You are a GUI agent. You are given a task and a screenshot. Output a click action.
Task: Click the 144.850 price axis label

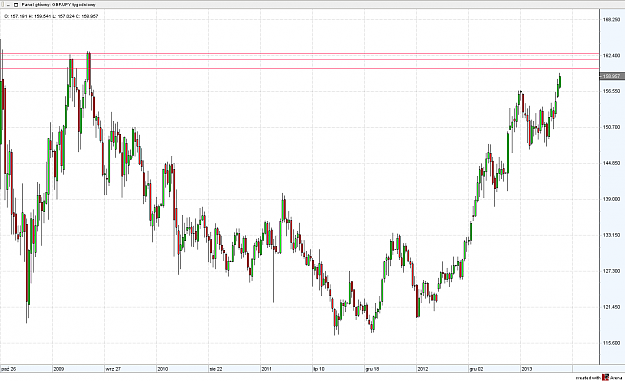click(612, 163)
